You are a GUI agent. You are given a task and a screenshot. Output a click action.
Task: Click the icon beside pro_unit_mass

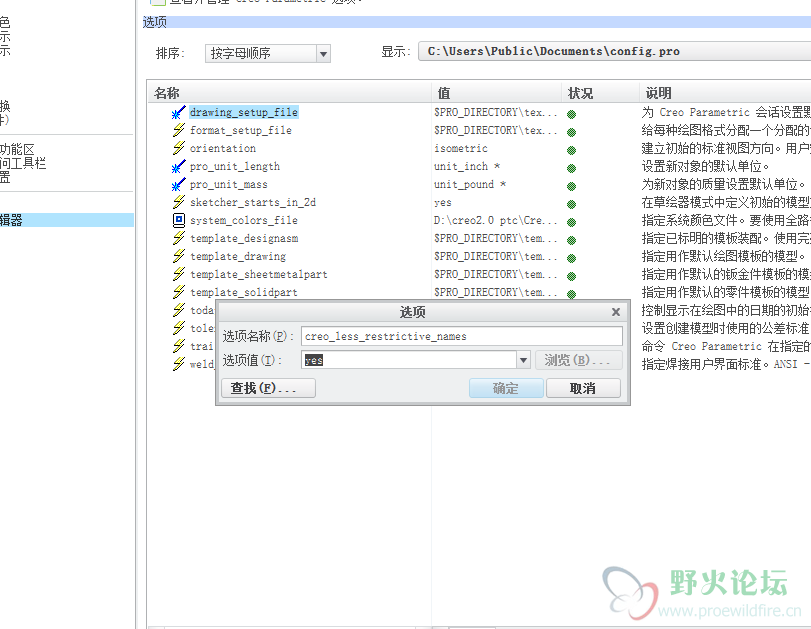pyautogui.click(x=178, y=184)
